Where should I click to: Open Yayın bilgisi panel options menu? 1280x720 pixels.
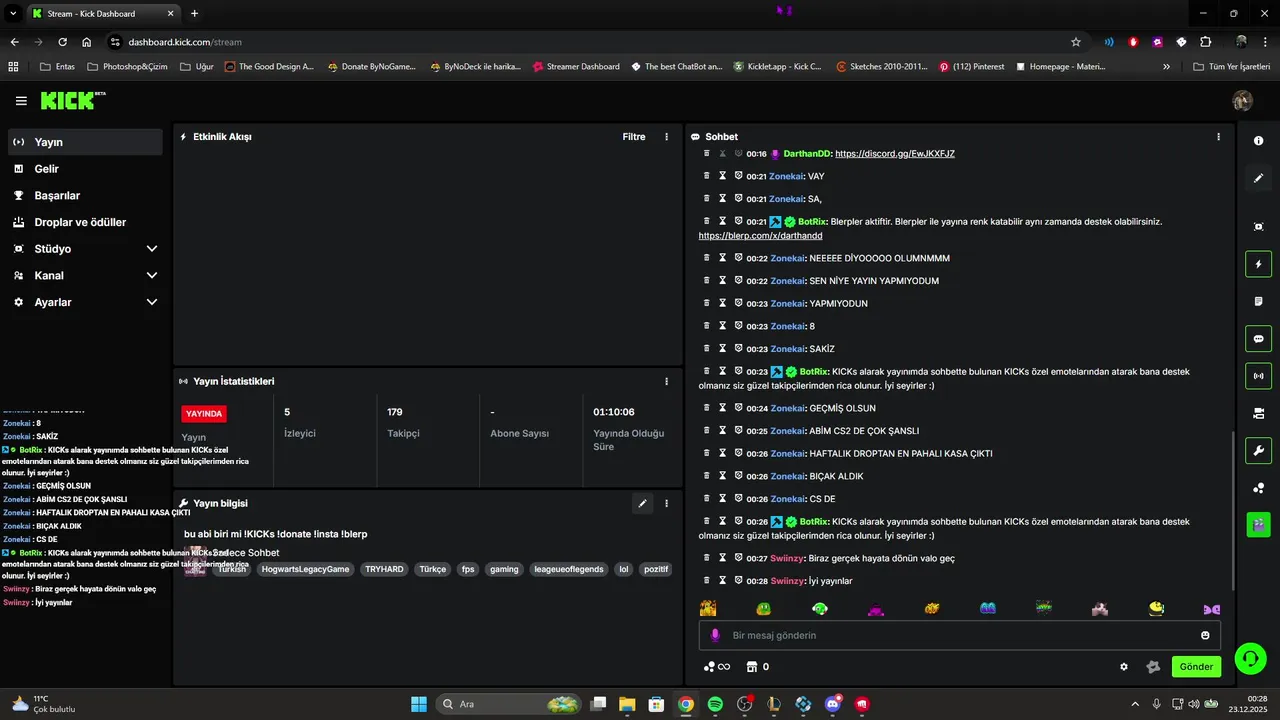click(667, 503)
